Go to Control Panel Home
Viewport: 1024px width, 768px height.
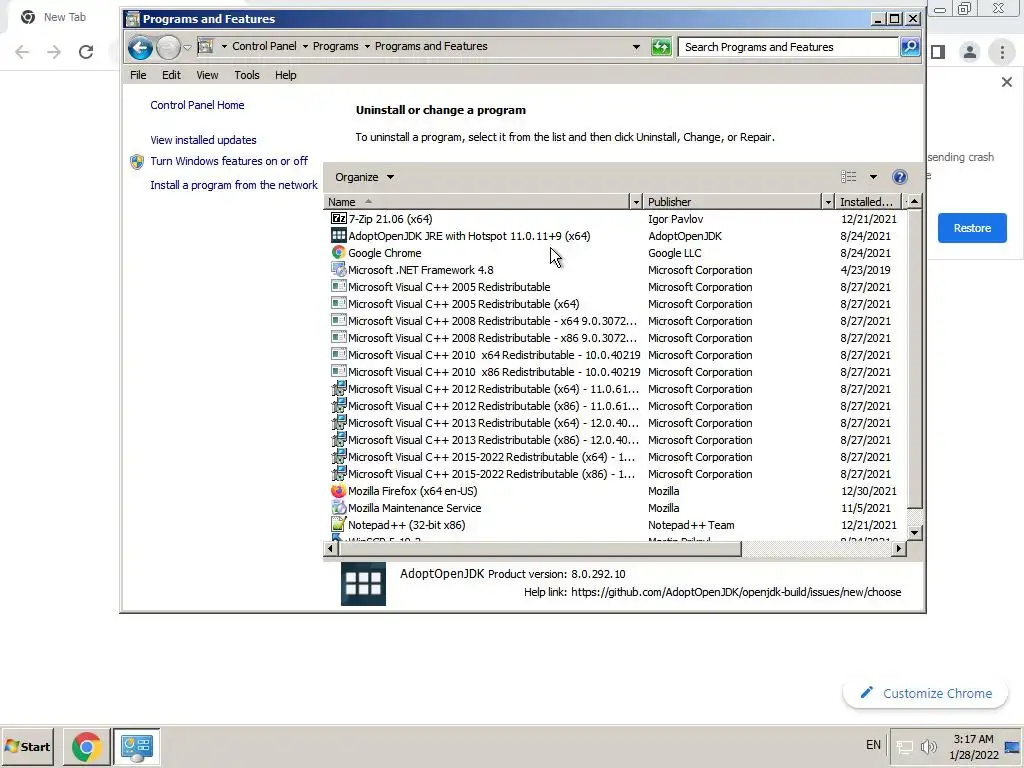[197, 105]
